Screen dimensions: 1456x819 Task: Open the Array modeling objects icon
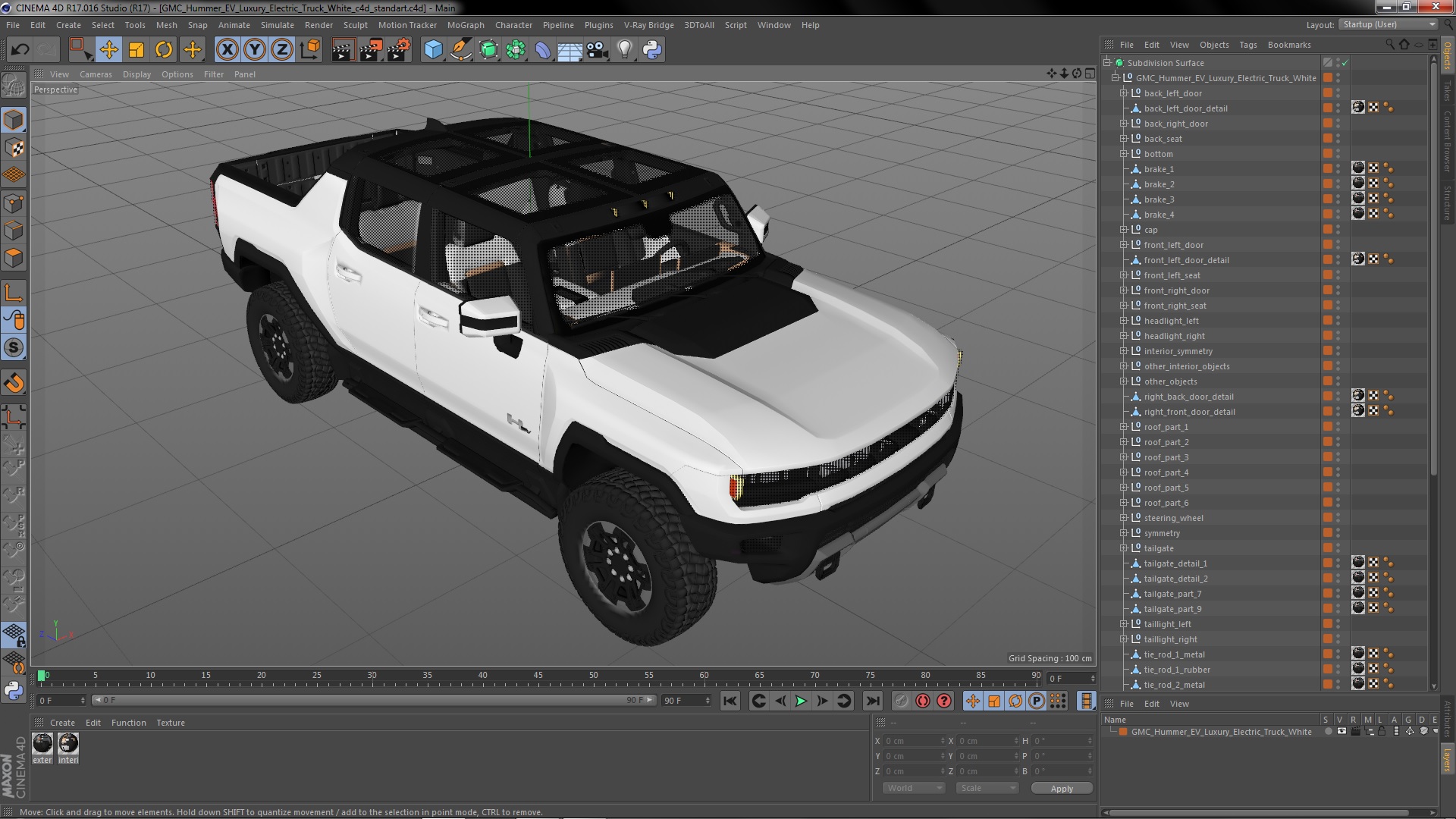516,50
